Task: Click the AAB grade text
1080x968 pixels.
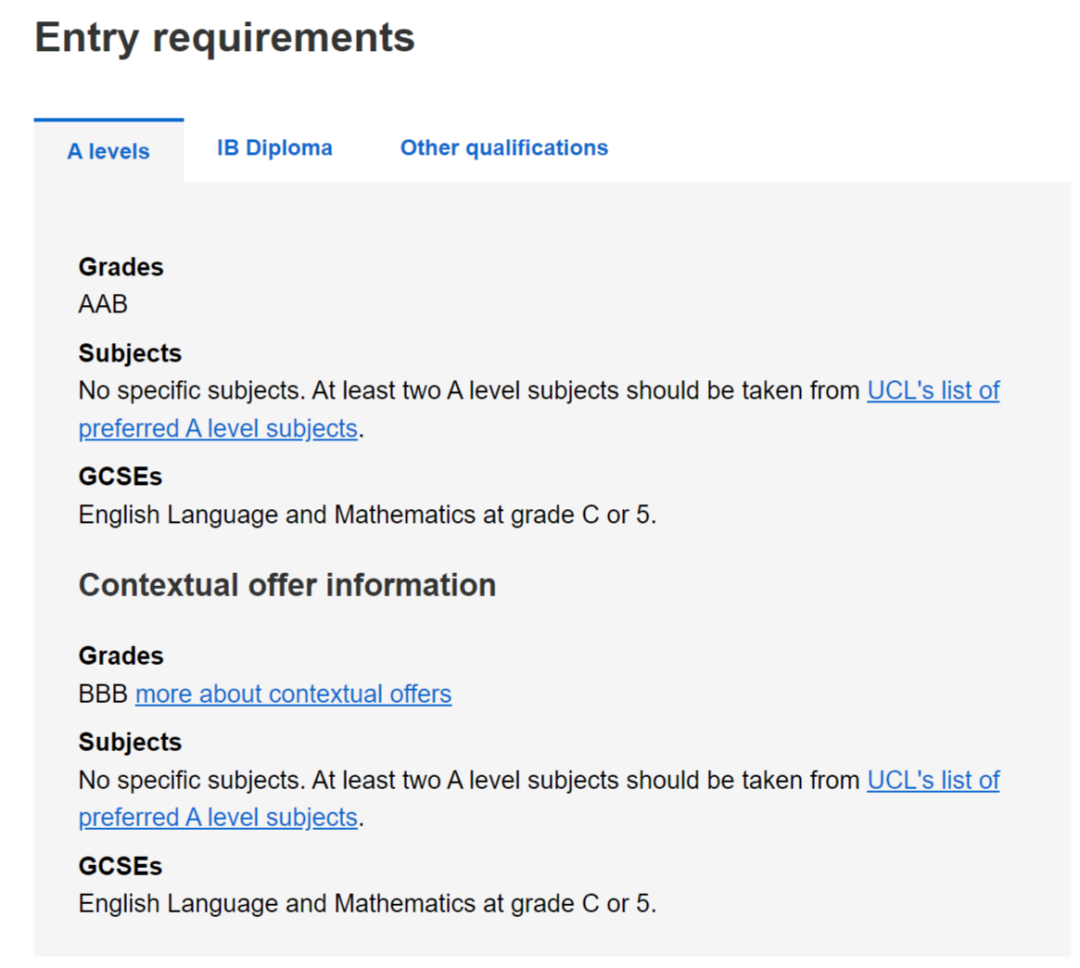Action: 103,304
